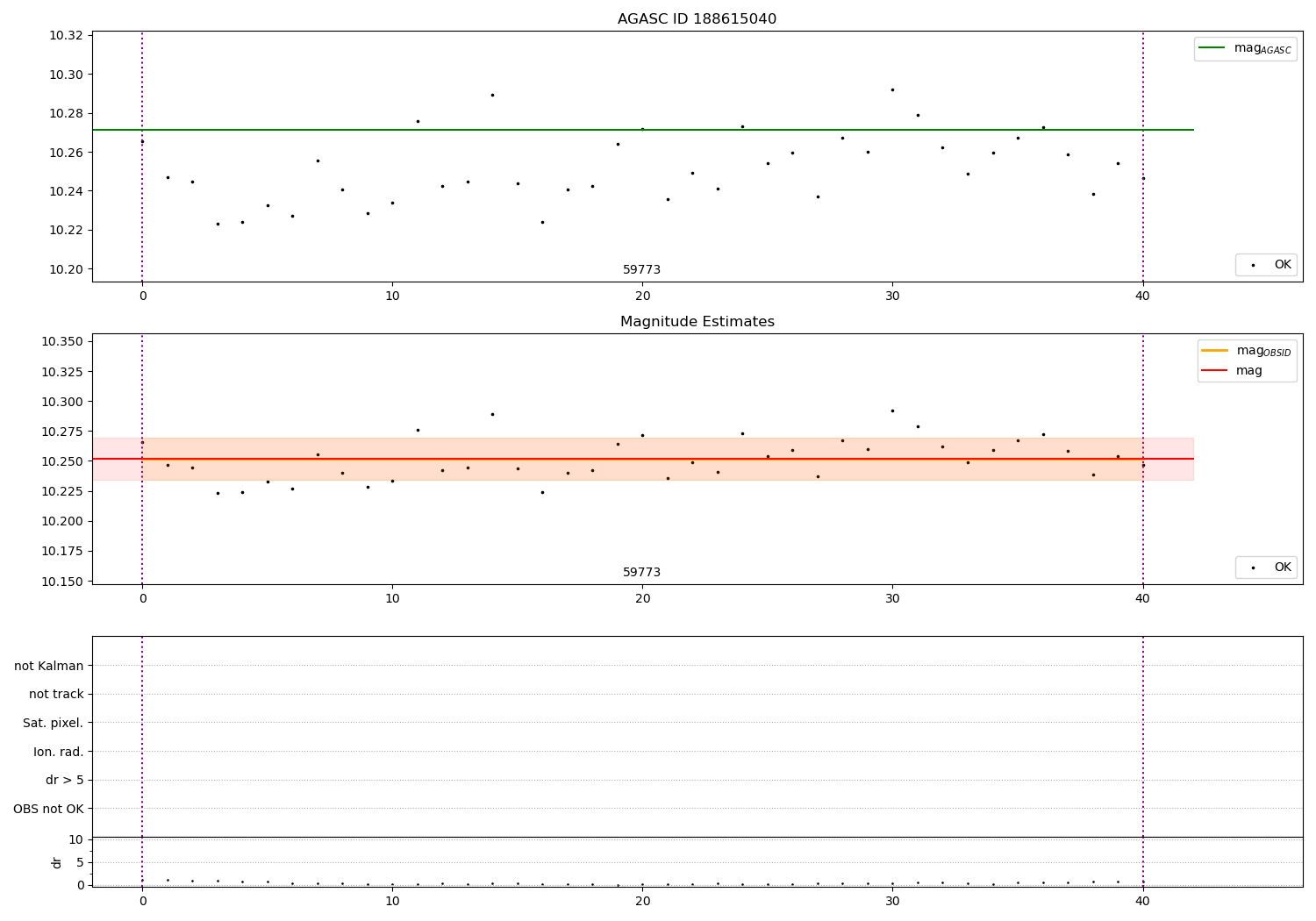Click the '10.250' y-axis tick label
The height and width of the screenshot is (921, 1316).
pyautogui.click(x=62, y=461)
